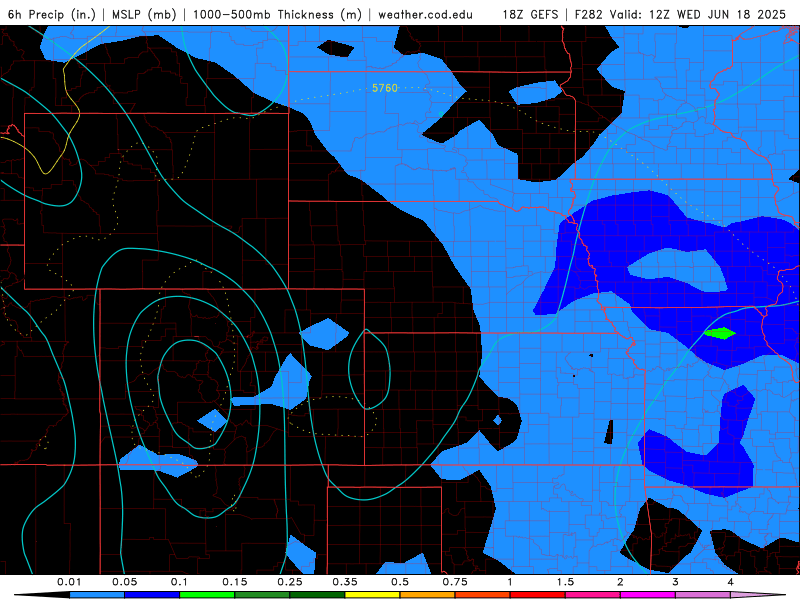Click the 1.5 legend value
This screenshot has height=600, width=800.
pyautogui.click(x=565, y=582)
